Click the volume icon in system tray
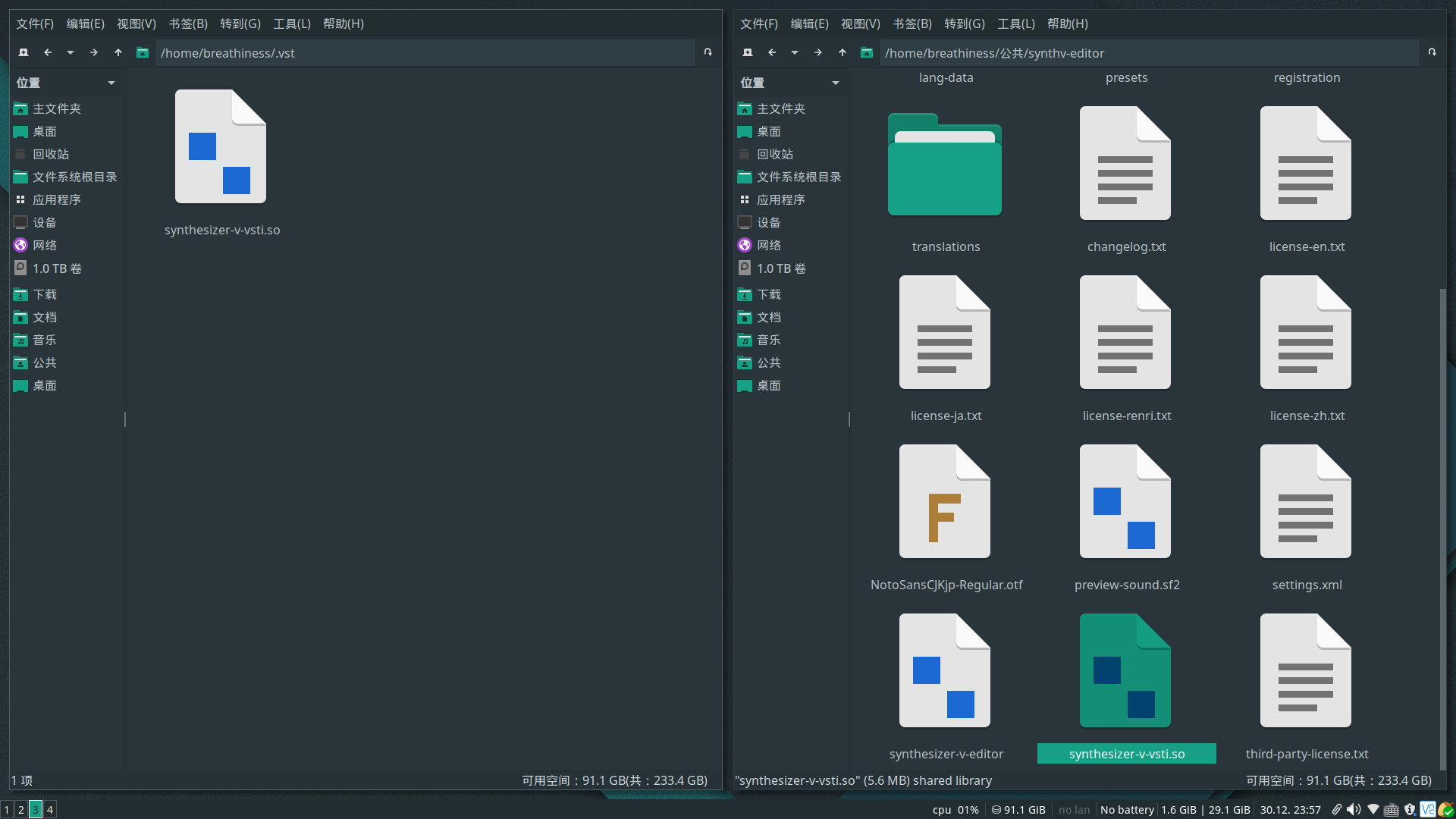The height and width of the screenshot is (819, 1456). click(1354, 809)
